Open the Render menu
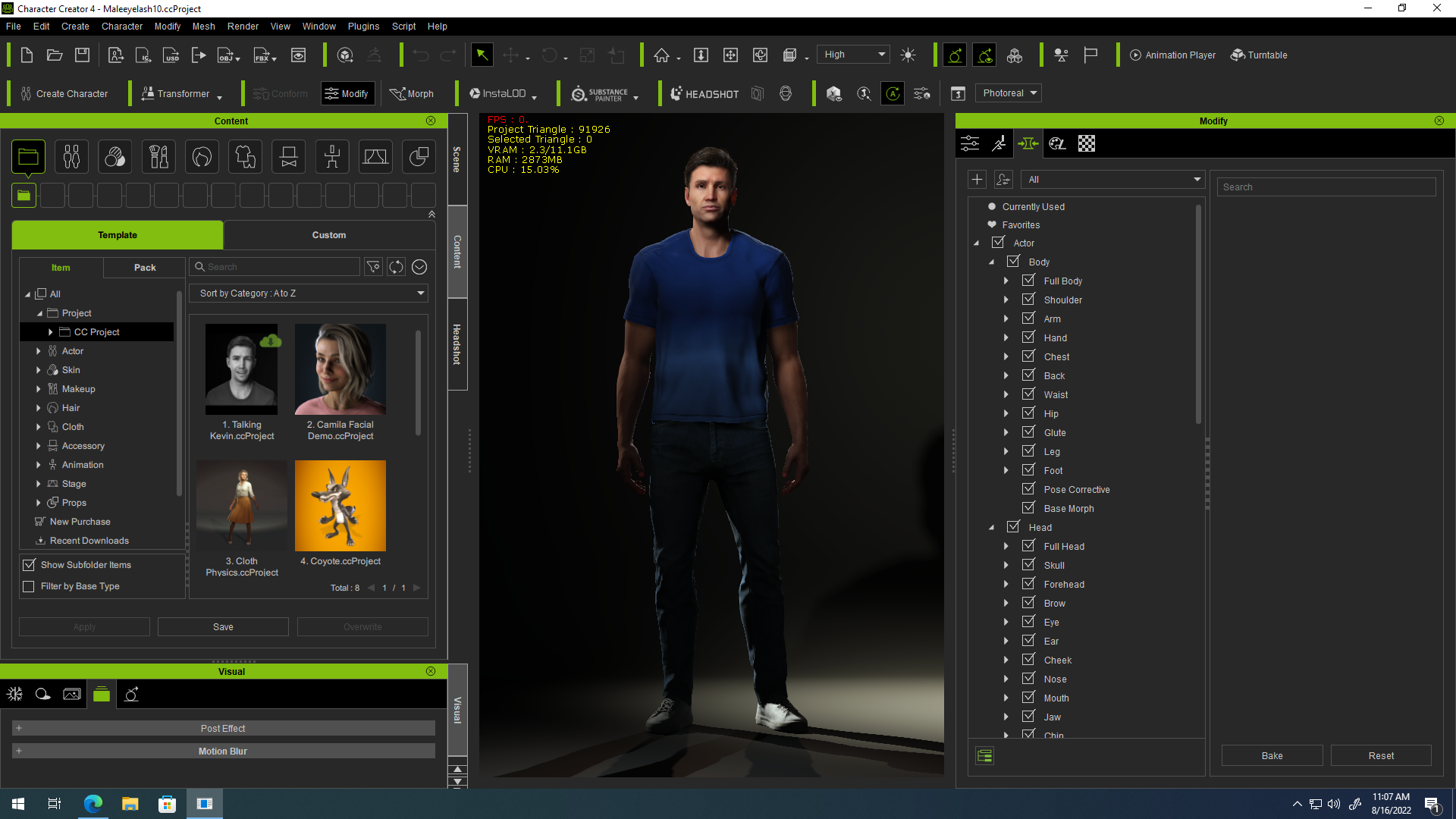Viewport: 1456px width, 819px height. pos(243,26)
